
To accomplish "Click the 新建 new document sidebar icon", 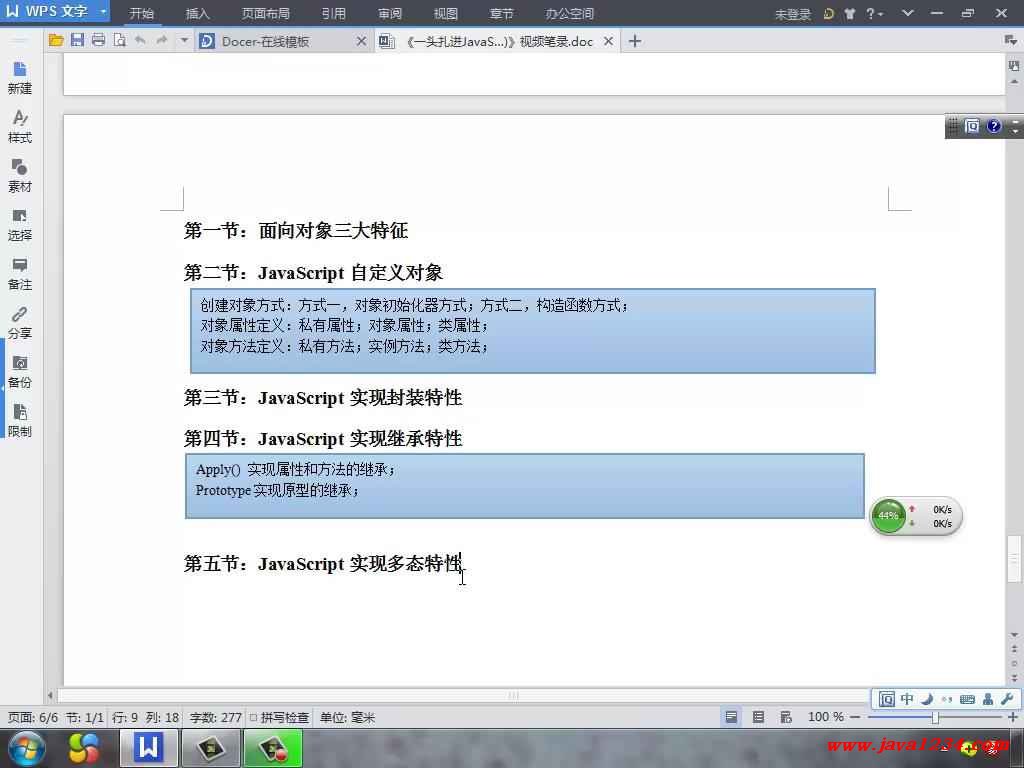I will [20, 78].
